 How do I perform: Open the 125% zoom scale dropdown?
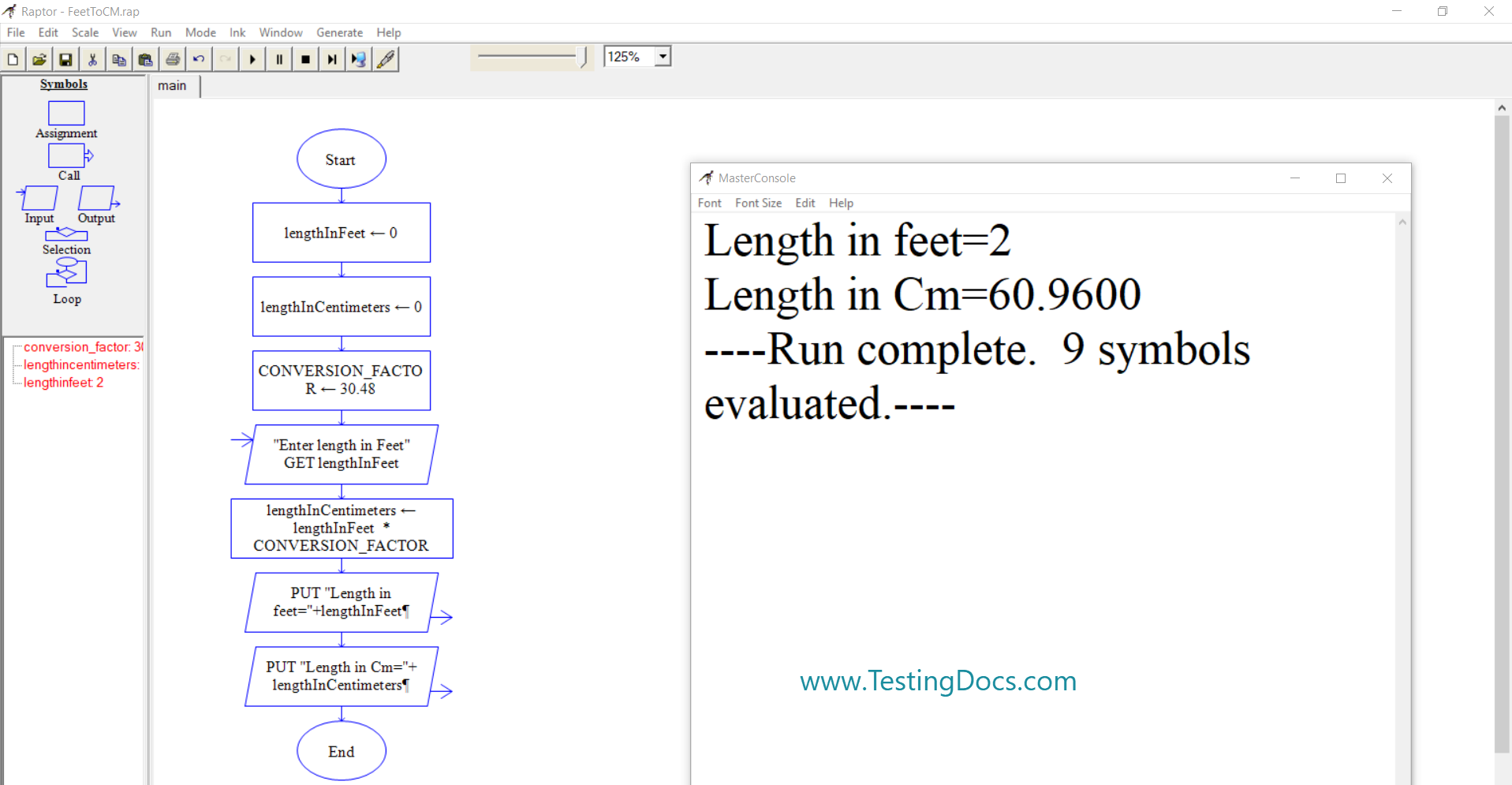click(x=663, y=57)
